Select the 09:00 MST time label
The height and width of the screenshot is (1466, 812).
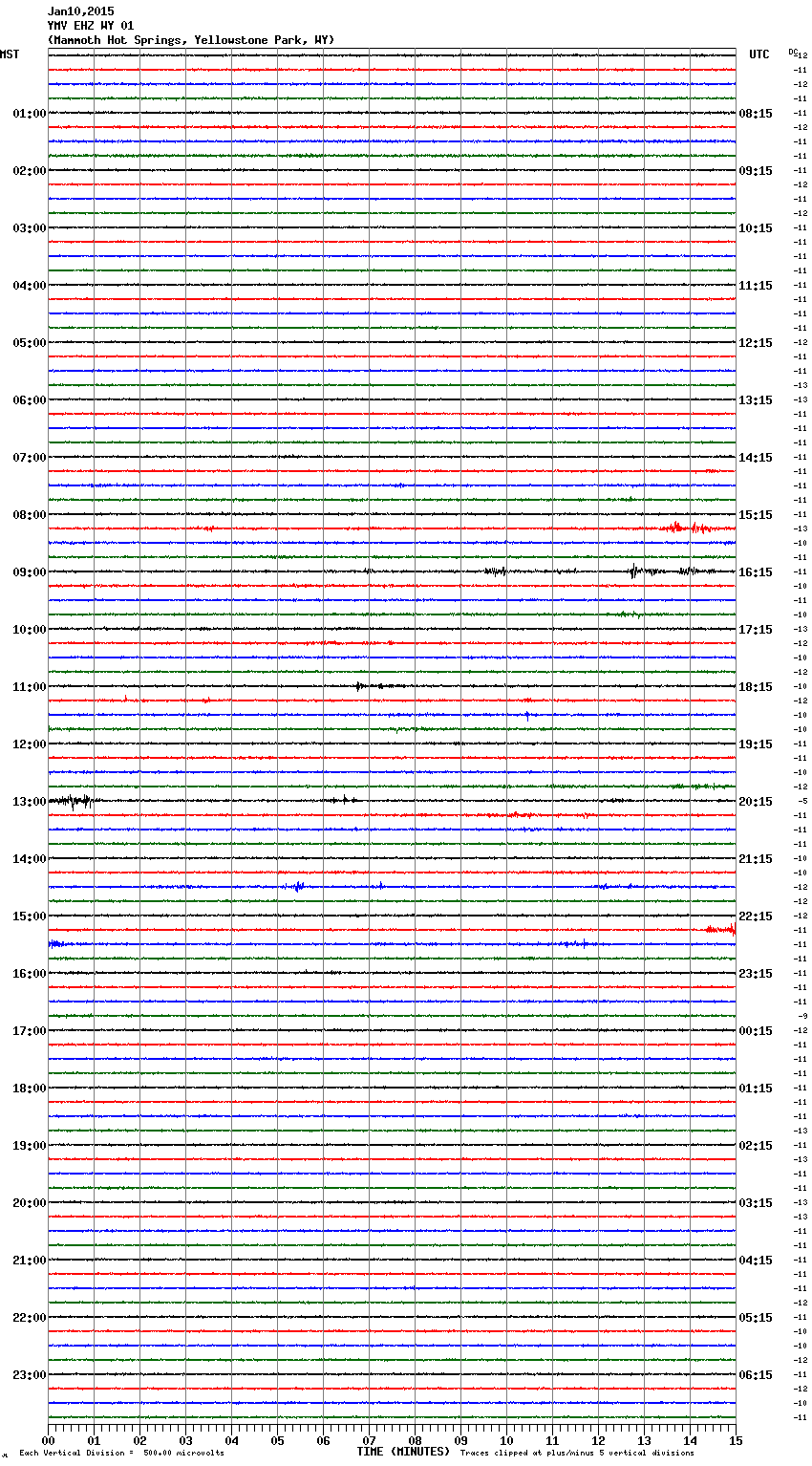[30, 572]
